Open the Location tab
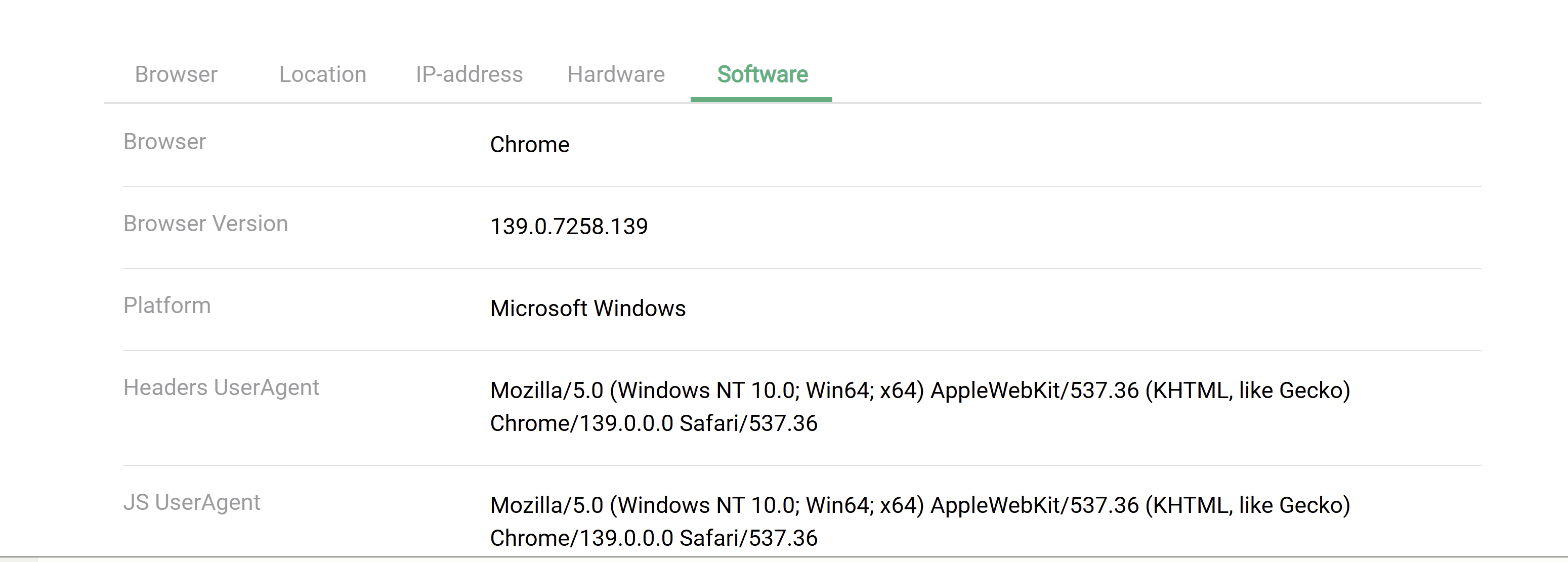 tap(323, 74)
